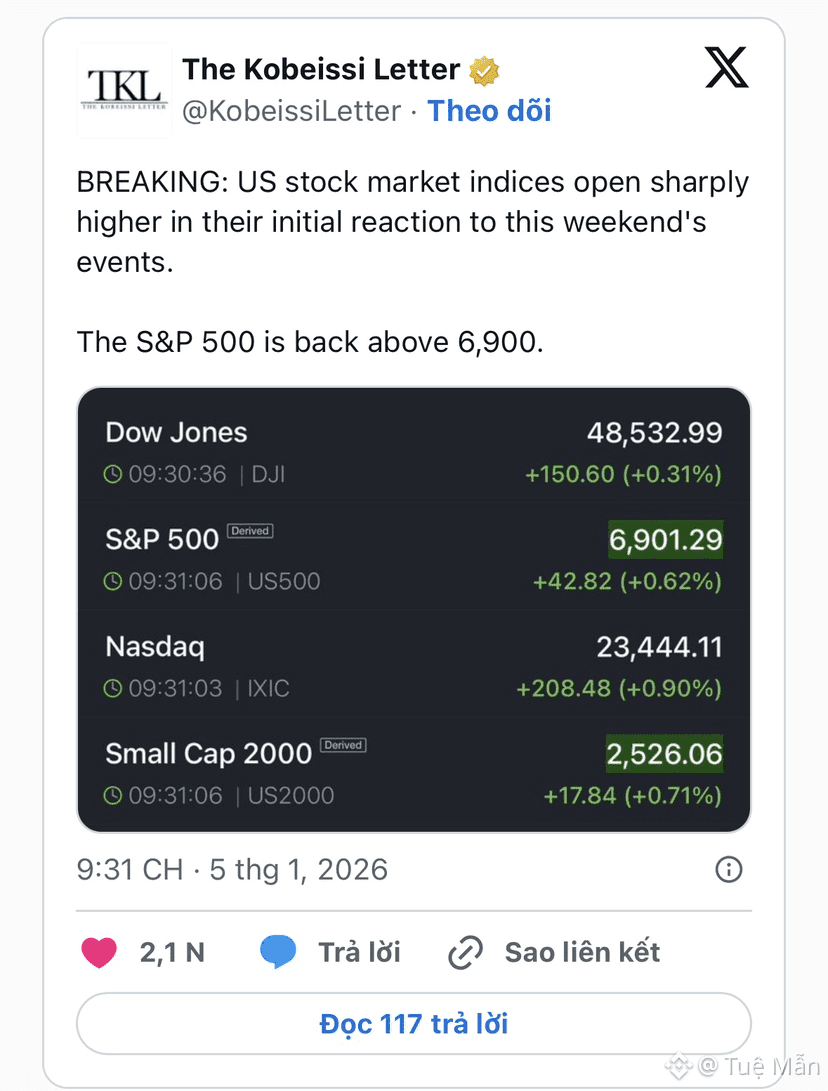Viewport: 828px width, 1091px height.
Task: Click the gold verified badge
Action: [x=485, y=70]
